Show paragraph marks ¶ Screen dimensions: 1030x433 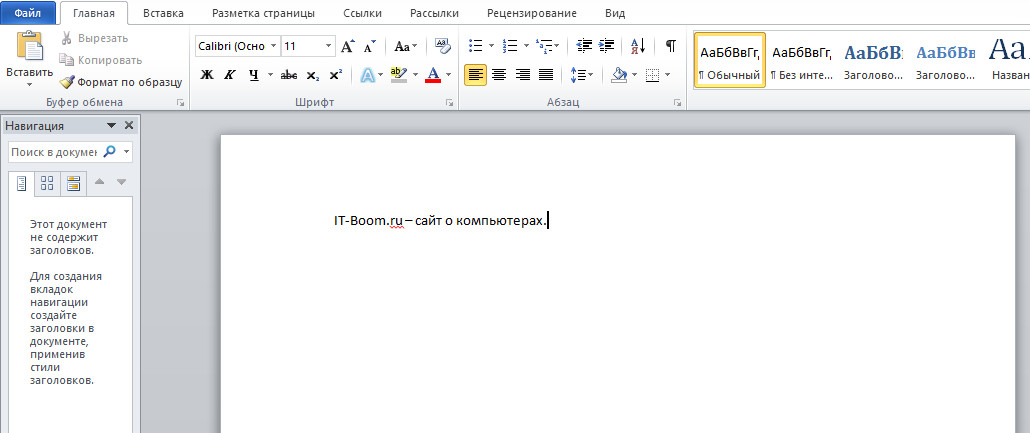(x=671, y=46)
